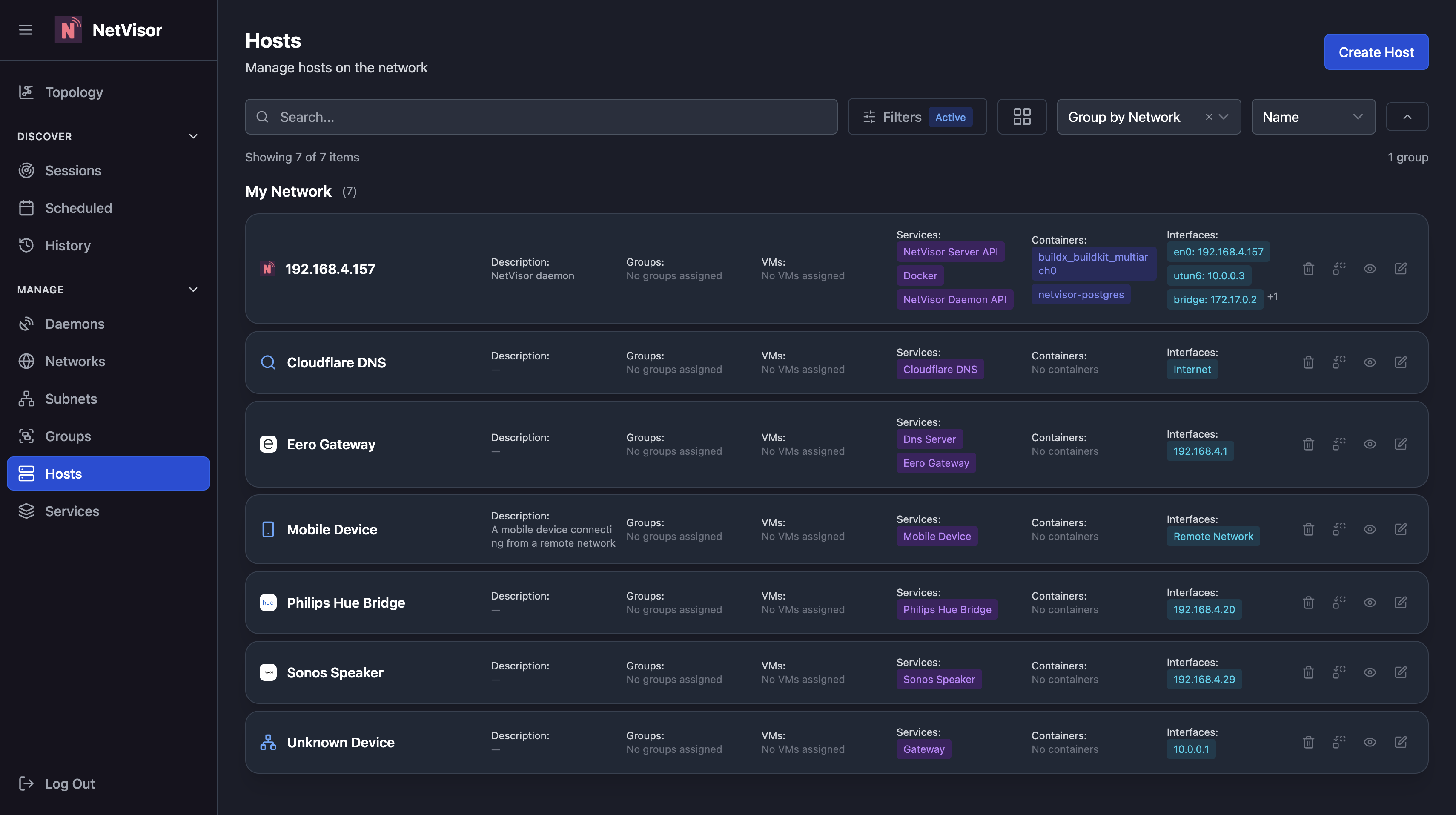The width and height of the screenshot is (1456, 815).
Task: Delete the Cloudflare DNS host with trash icon
Action: click(1308, 362)
